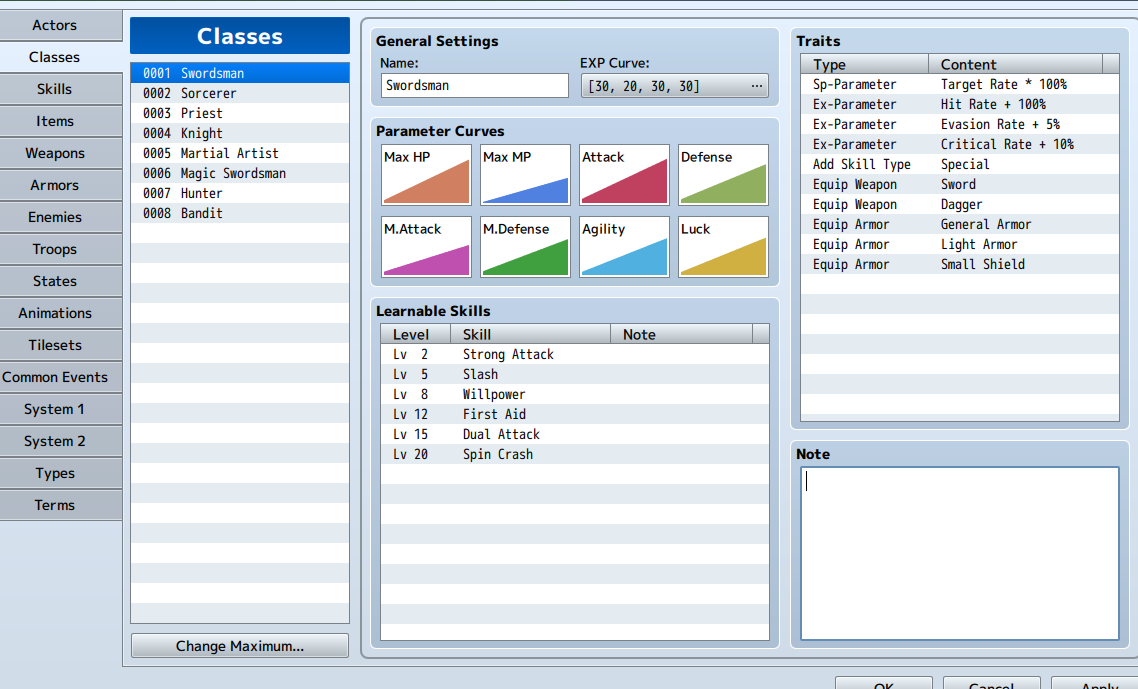The image size is (1138, 689).
Task: Select the Lv 8 Willpower skill row
Action: coord(575,394)
